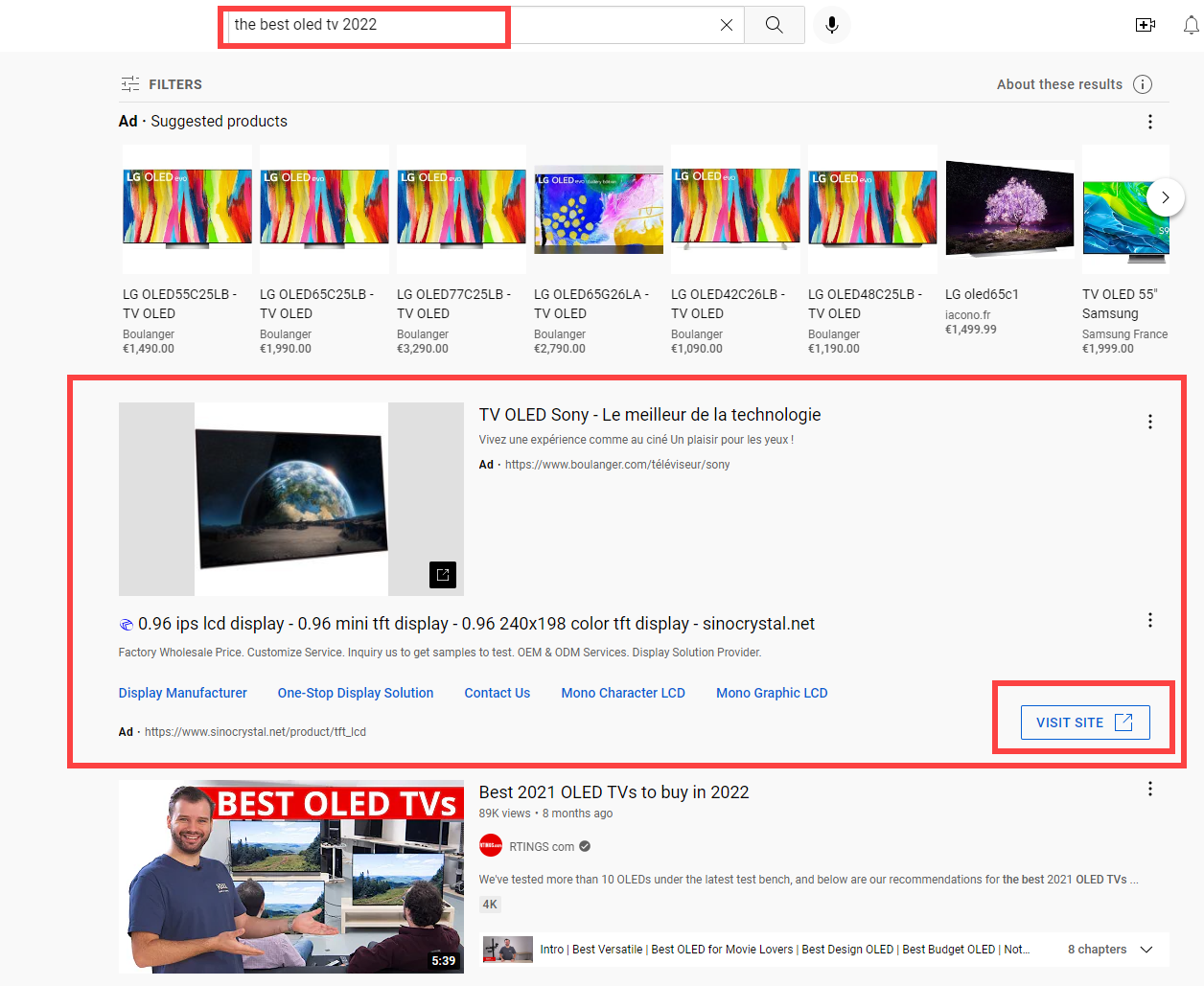
Task: Click the FILTERS icon
Action: 130,84
